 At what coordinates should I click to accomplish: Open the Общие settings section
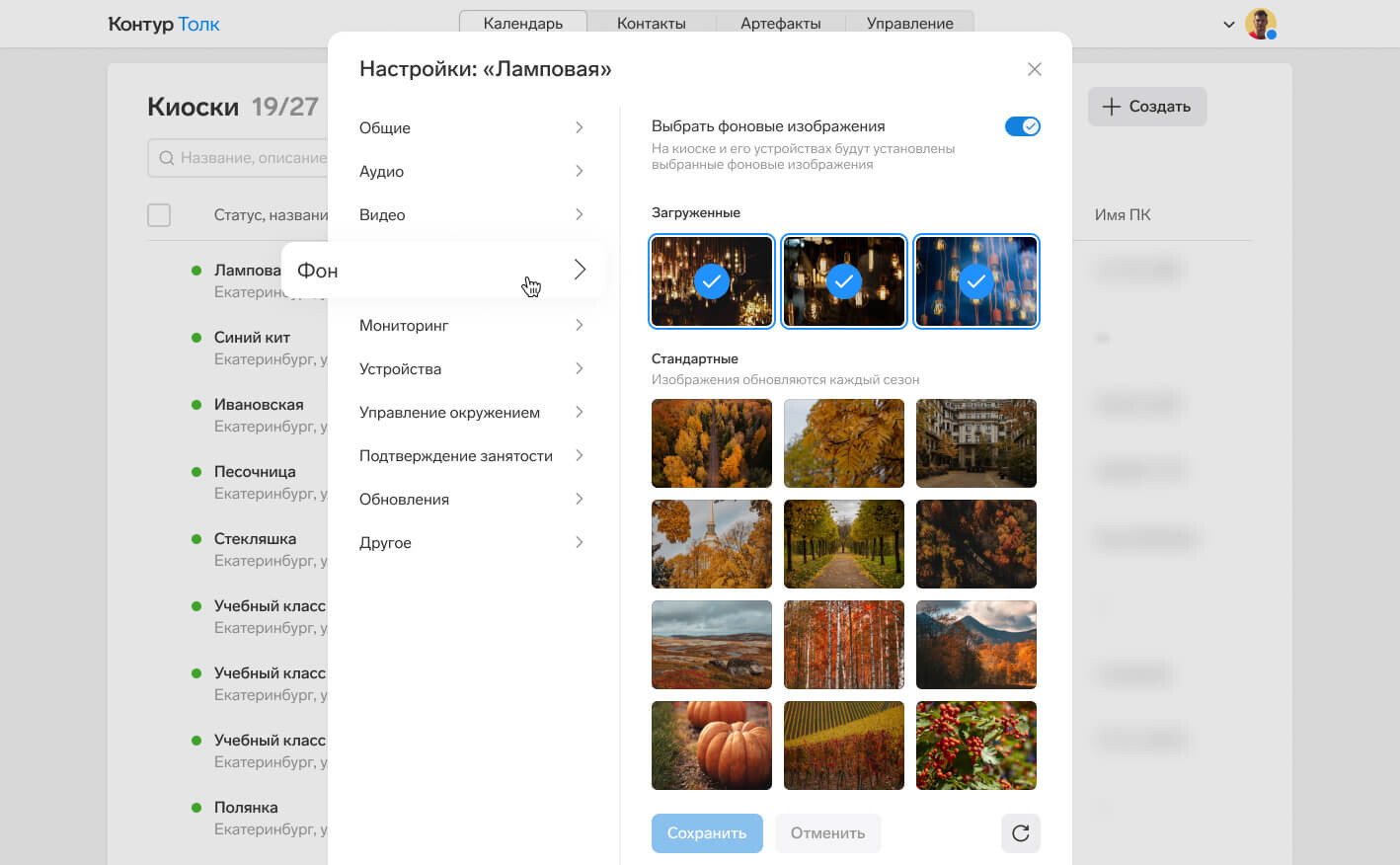pyautogui.click(x=471, y=128)
